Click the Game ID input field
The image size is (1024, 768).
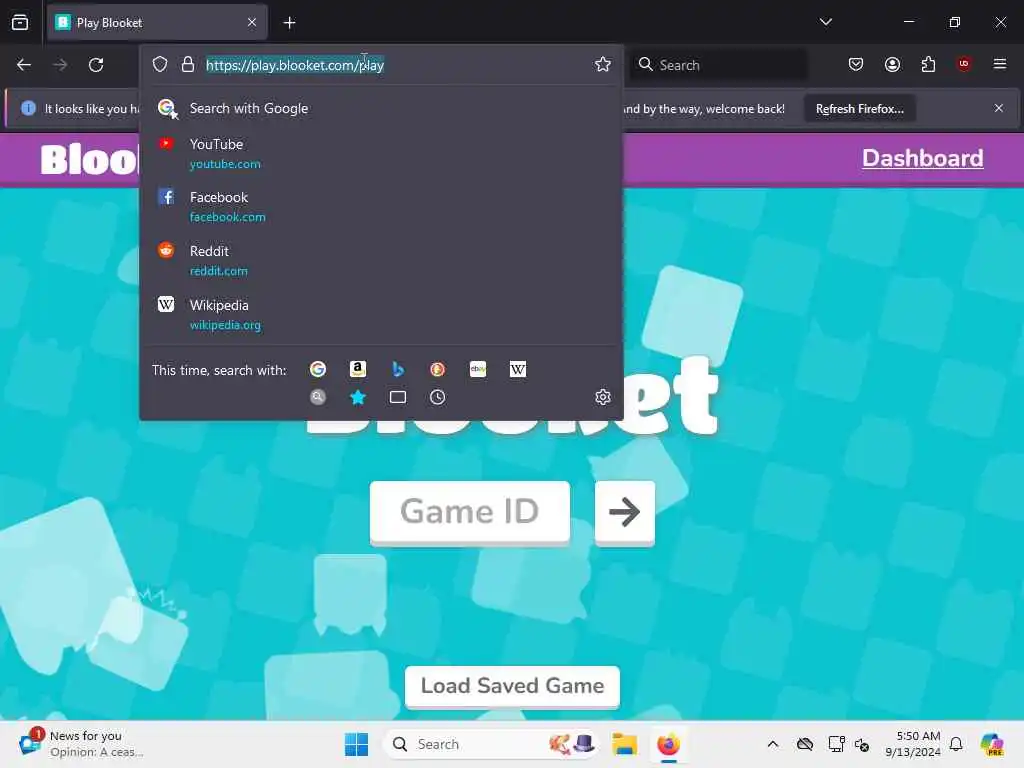pyautogui.click(x=470, y=512)
